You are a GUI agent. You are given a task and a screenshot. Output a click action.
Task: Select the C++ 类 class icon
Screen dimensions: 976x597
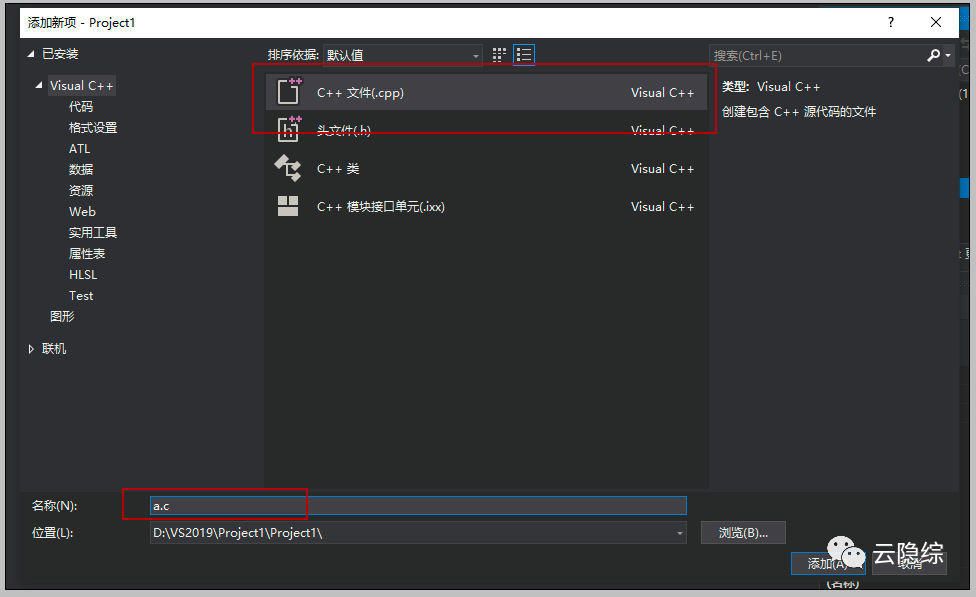pyautogui.click(x=288, y=168)
